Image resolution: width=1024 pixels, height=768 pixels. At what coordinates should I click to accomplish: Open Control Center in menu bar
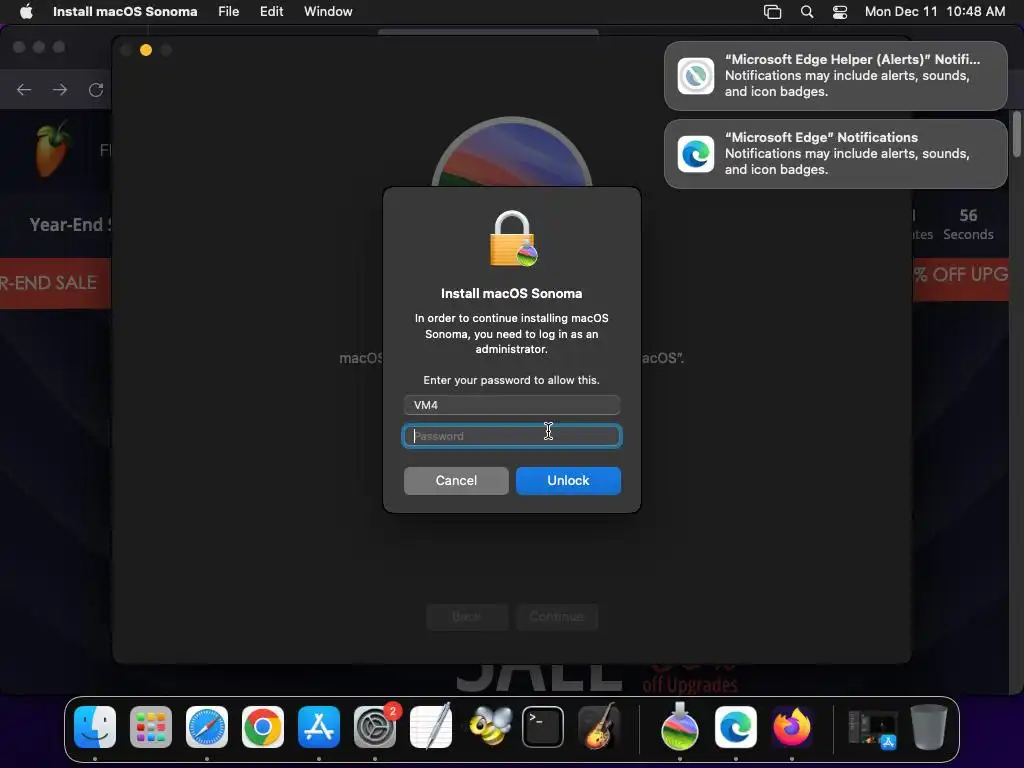pyautogui.click(x=840, y=11)
